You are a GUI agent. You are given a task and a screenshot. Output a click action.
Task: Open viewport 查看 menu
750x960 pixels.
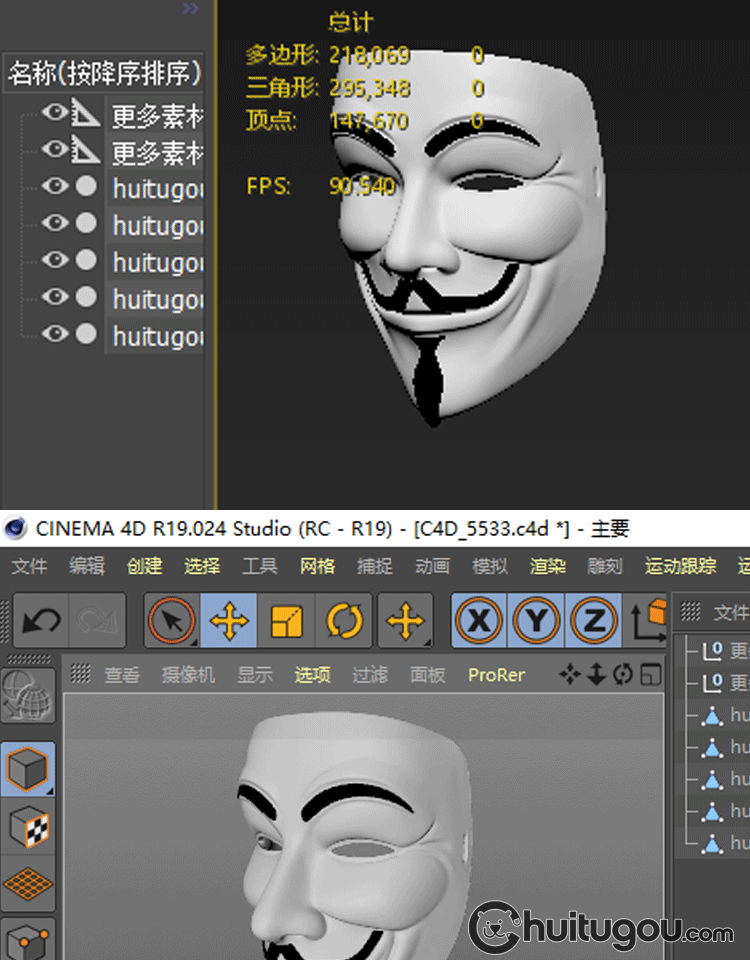click(x=122, y=675)
